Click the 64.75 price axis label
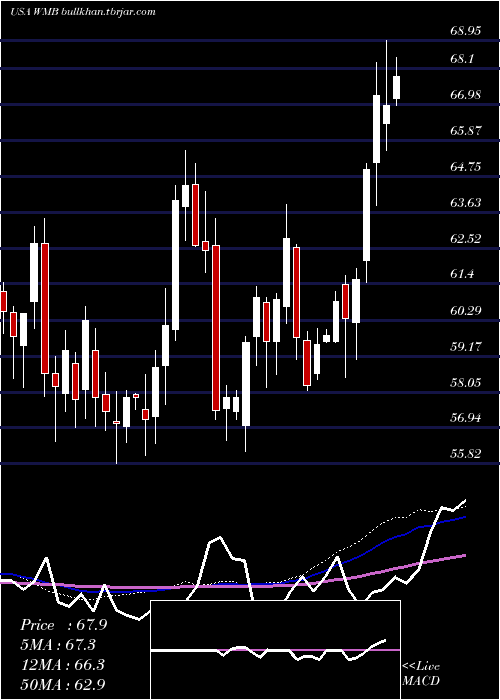500x700 pixels. tap(466, 167)
